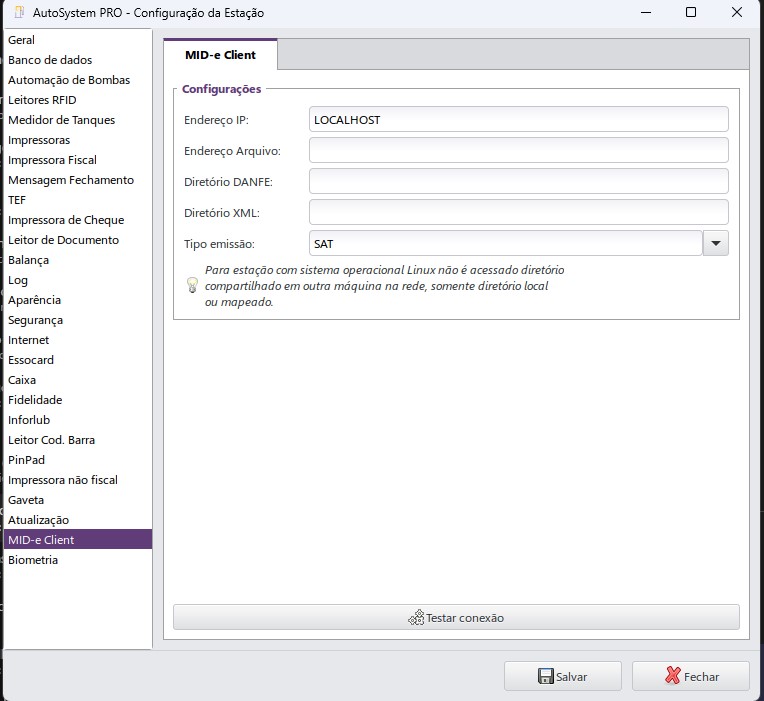Click the Endereço Arquivo text field
This screenshot has height=701, width=764.
518,150
